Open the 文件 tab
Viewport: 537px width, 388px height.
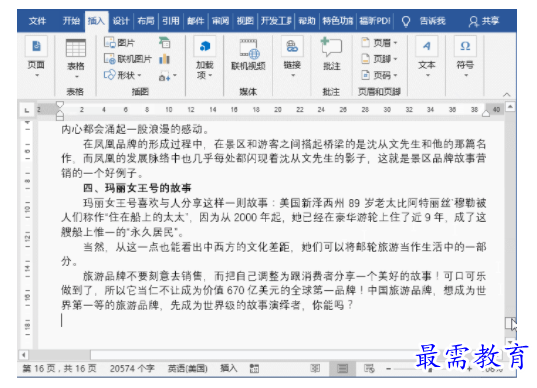[x=37, y=21]
